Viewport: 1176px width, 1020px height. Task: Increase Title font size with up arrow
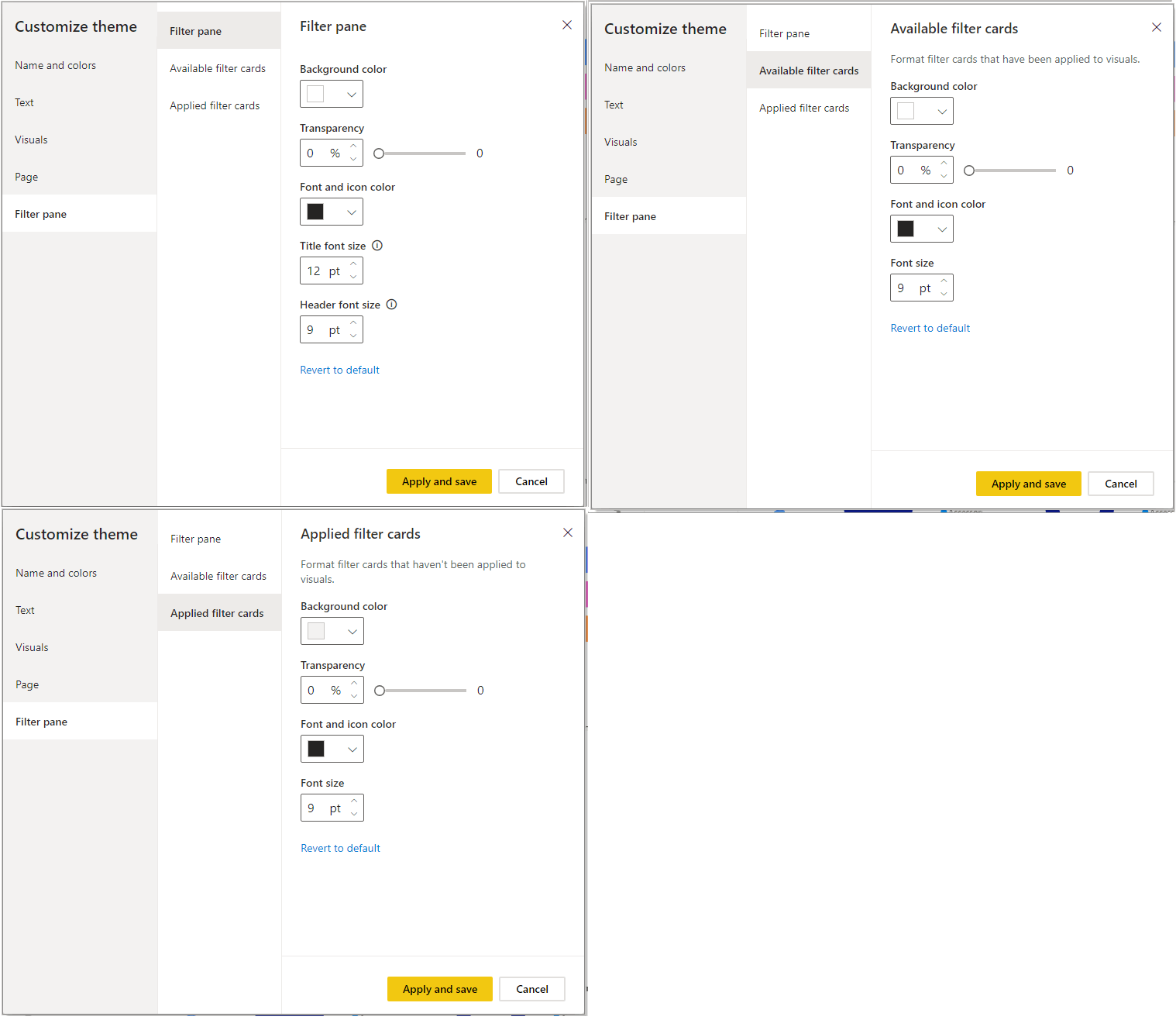[354, 264]
